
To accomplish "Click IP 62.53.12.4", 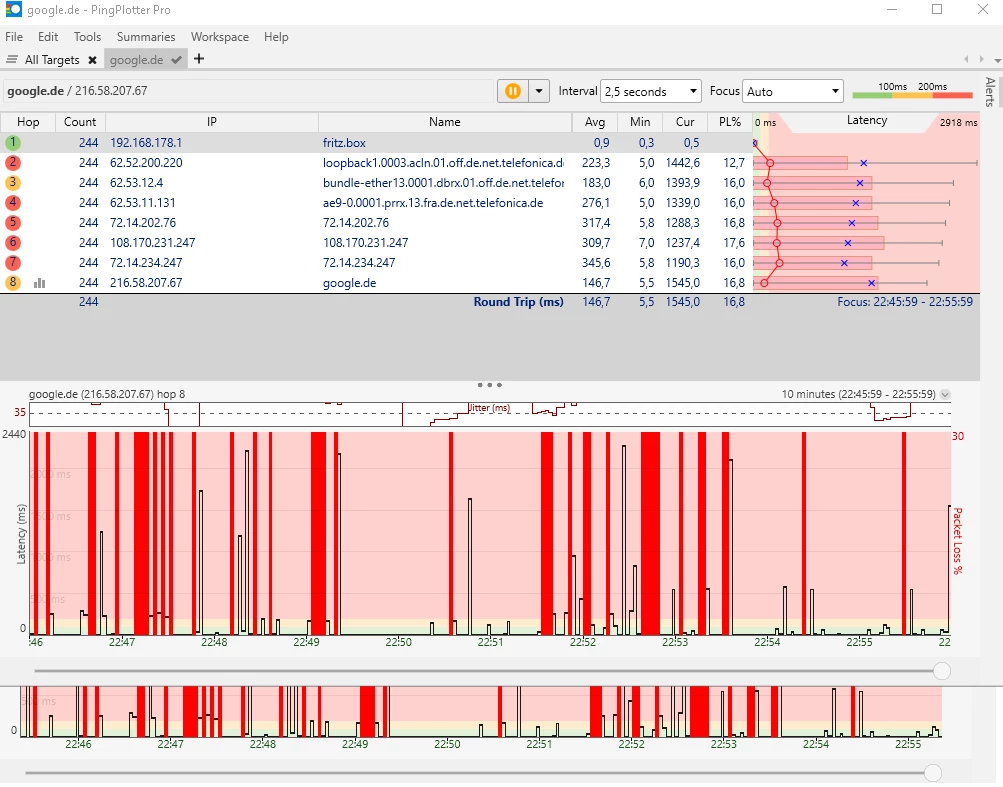I will coord(136,182).
